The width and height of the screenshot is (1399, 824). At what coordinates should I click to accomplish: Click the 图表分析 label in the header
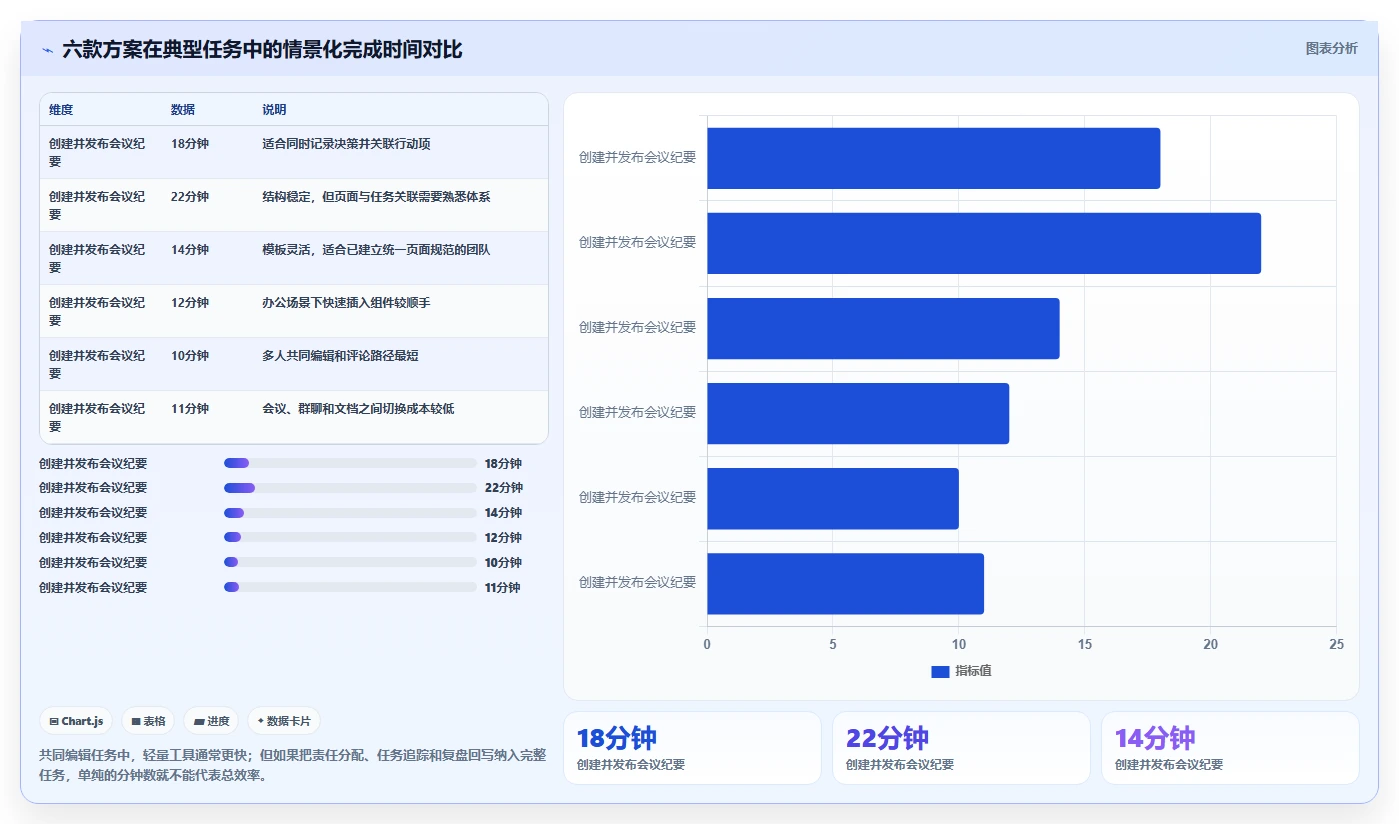point(1332,48)
